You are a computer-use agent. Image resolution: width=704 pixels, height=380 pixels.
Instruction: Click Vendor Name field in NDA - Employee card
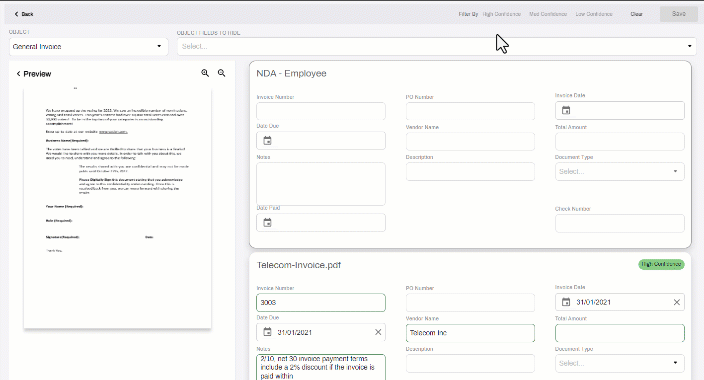click(470, 141)
